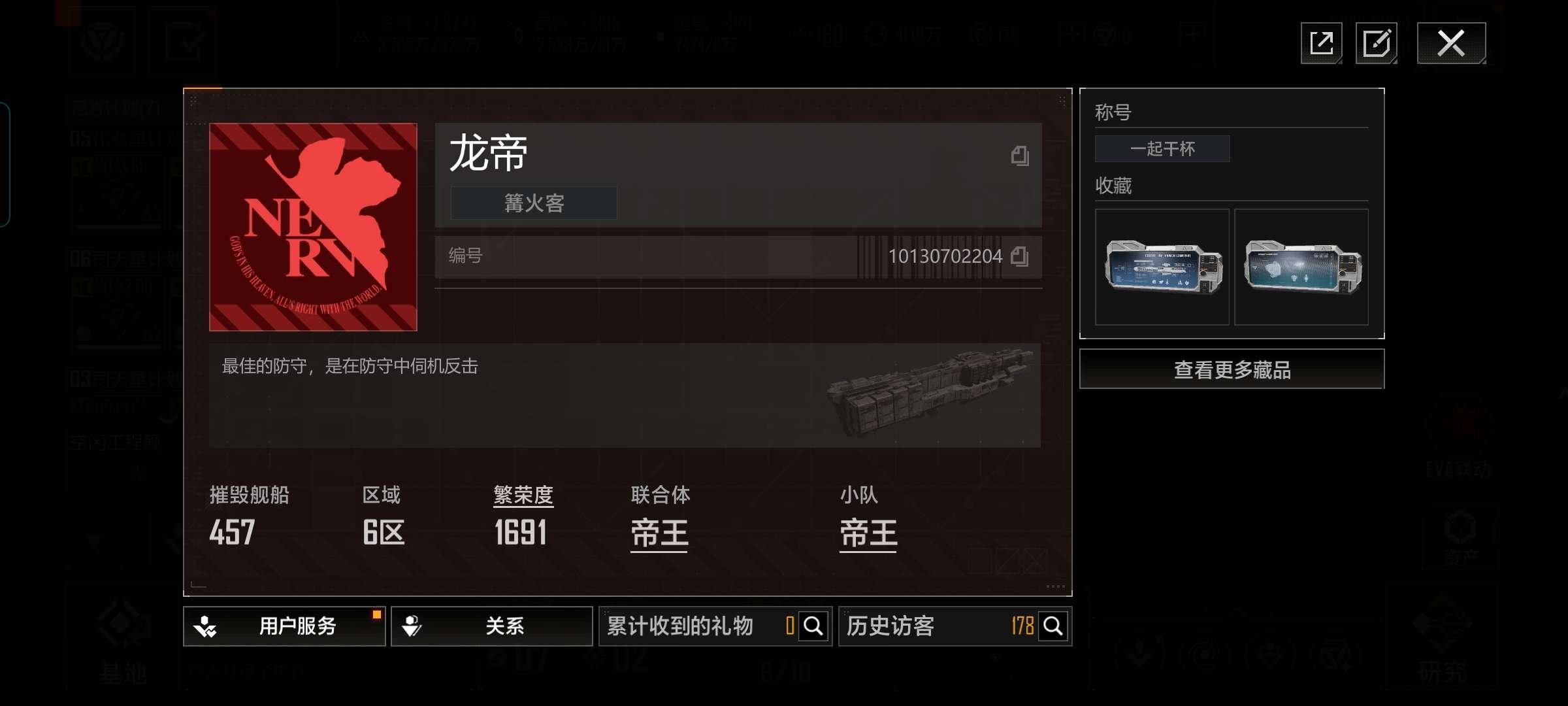Open 用户服务 button
Screen dimensions: 1568x706
284,626
